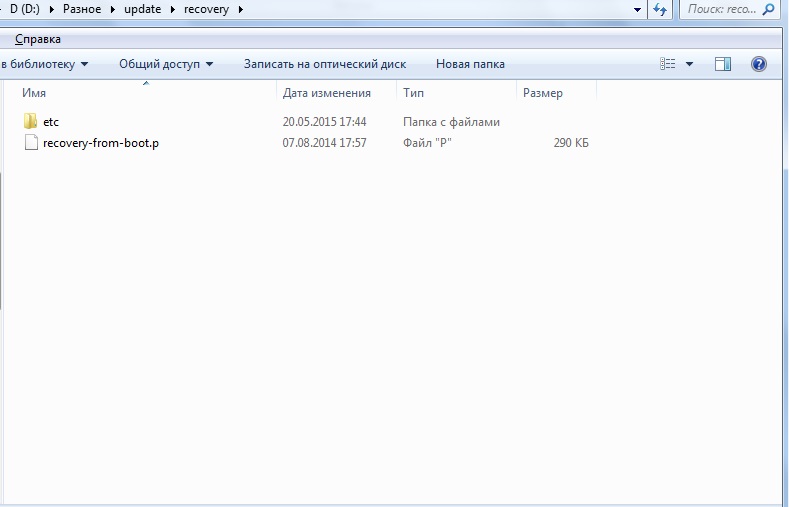Click the search magnifier icon
Image resolution: width=789 pixels, height=507 pixels.
click(769, 9)
